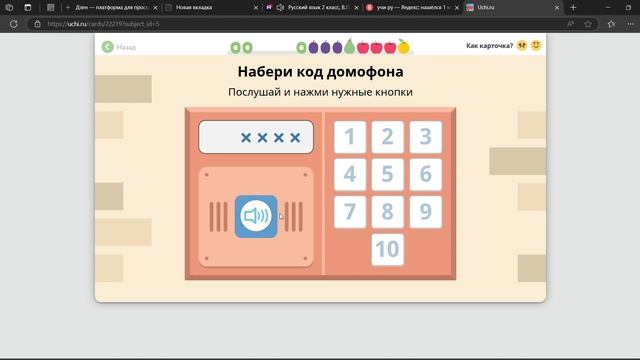Click the yellow lemon progress icon
Viewport: 640px width, 360px height.
pos(403,47)
